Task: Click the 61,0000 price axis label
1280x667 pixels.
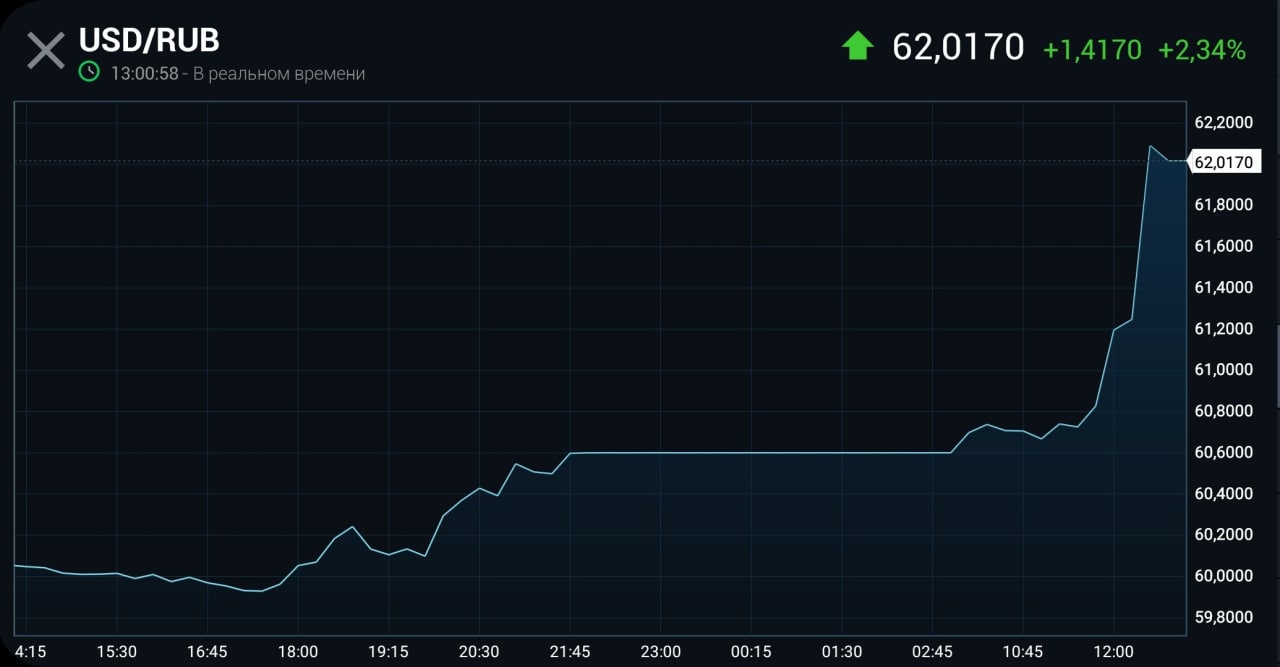Action: [1223, 369]
